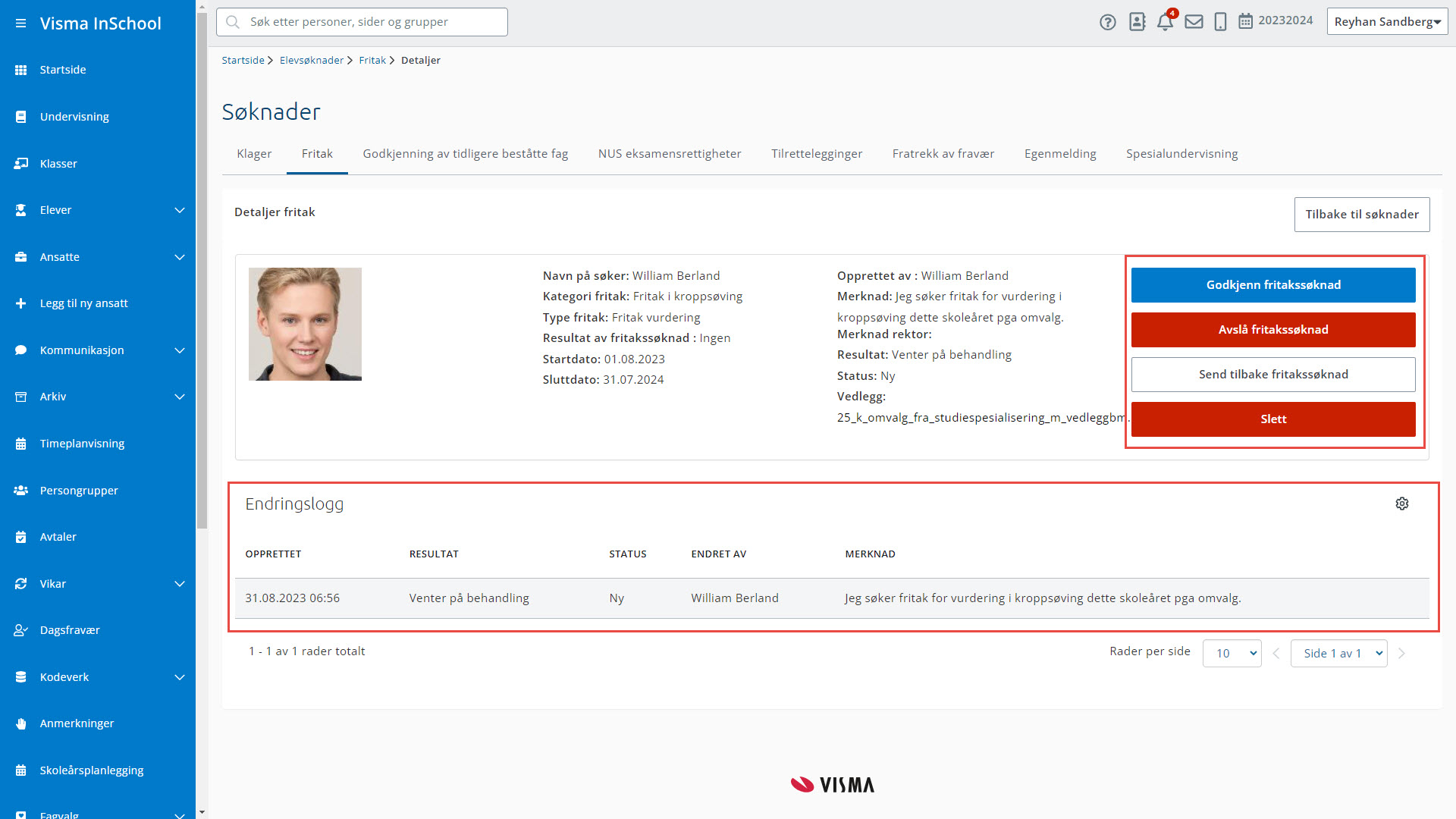Open notifications bell icon

tap(1166, 21)
